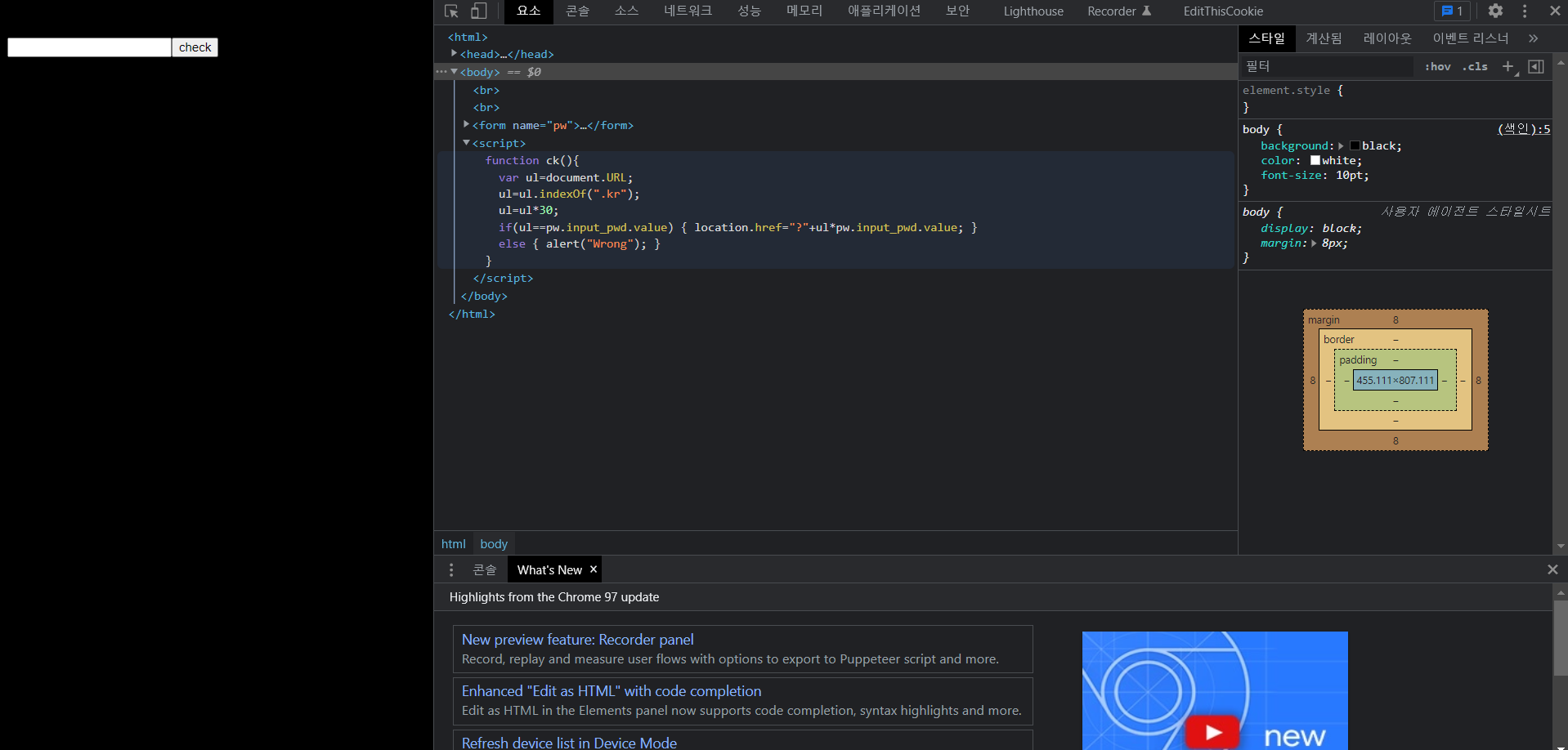The width and height of the screenshot is (1568, 750).
Task: Switch to the 네트워크 tab
Action: click(x=688, y=11)
